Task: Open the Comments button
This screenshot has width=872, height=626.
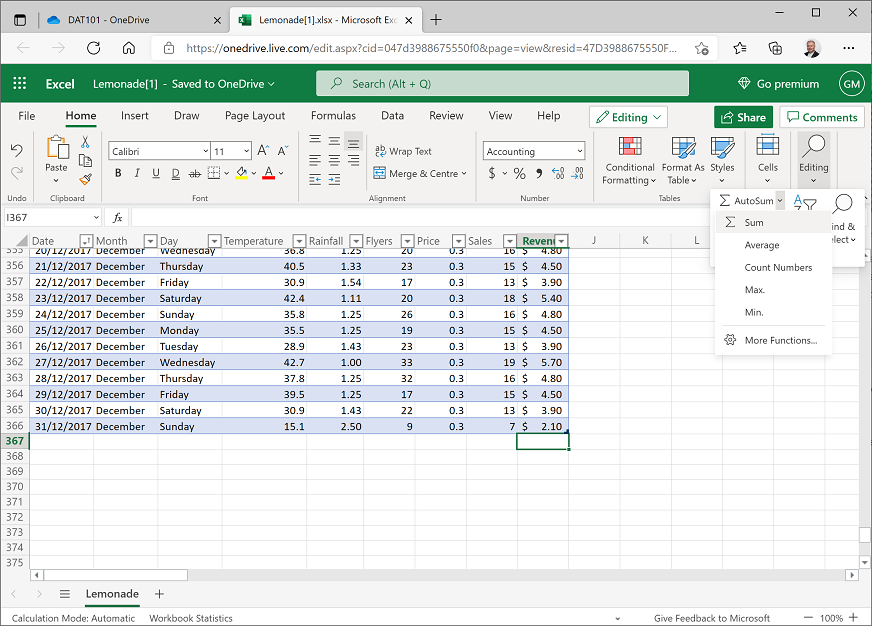Action: 821,117
